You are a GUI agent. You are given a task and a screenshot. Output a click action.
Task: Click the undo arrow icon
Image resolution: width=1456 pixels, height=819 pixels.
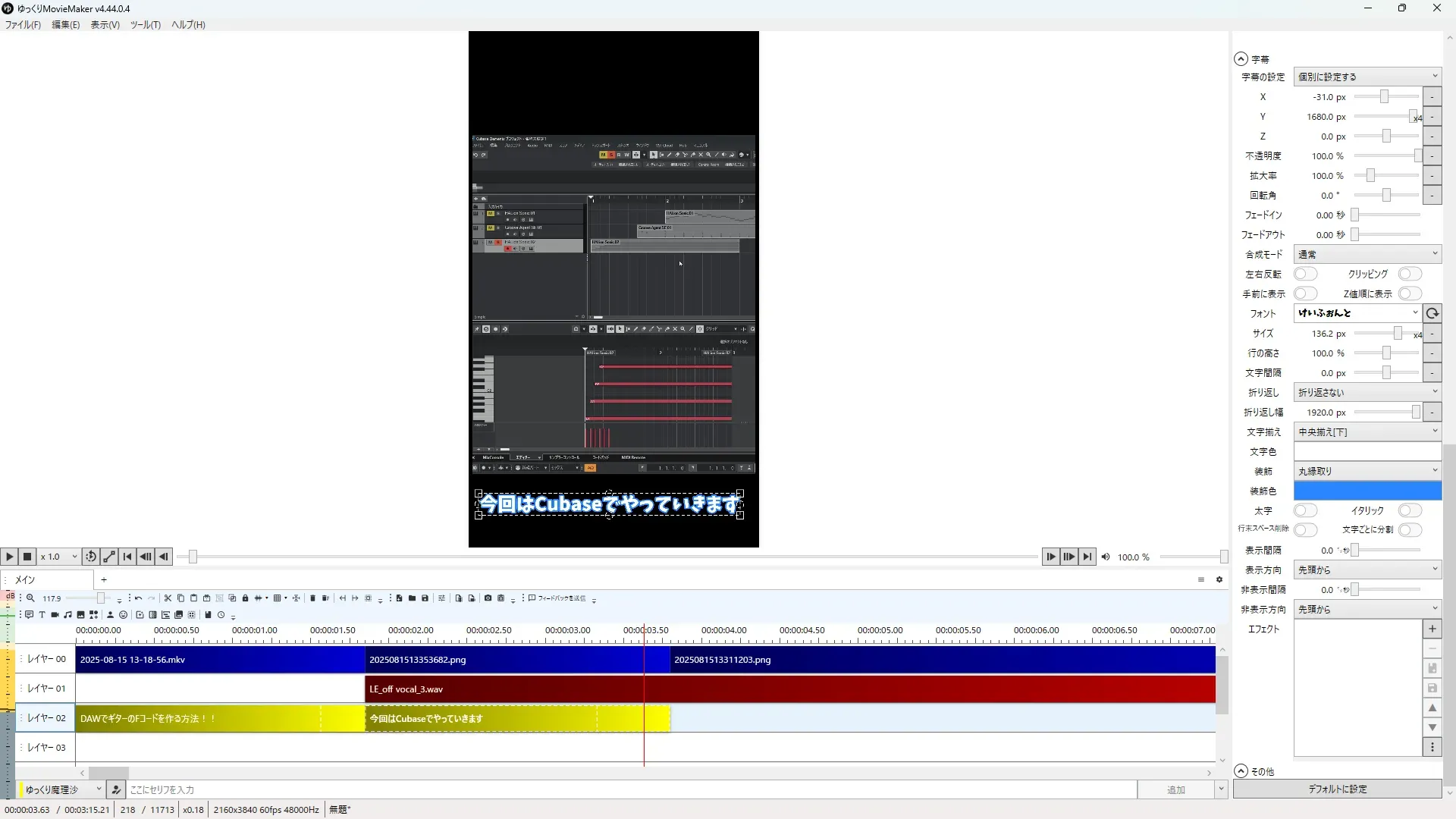138,598
